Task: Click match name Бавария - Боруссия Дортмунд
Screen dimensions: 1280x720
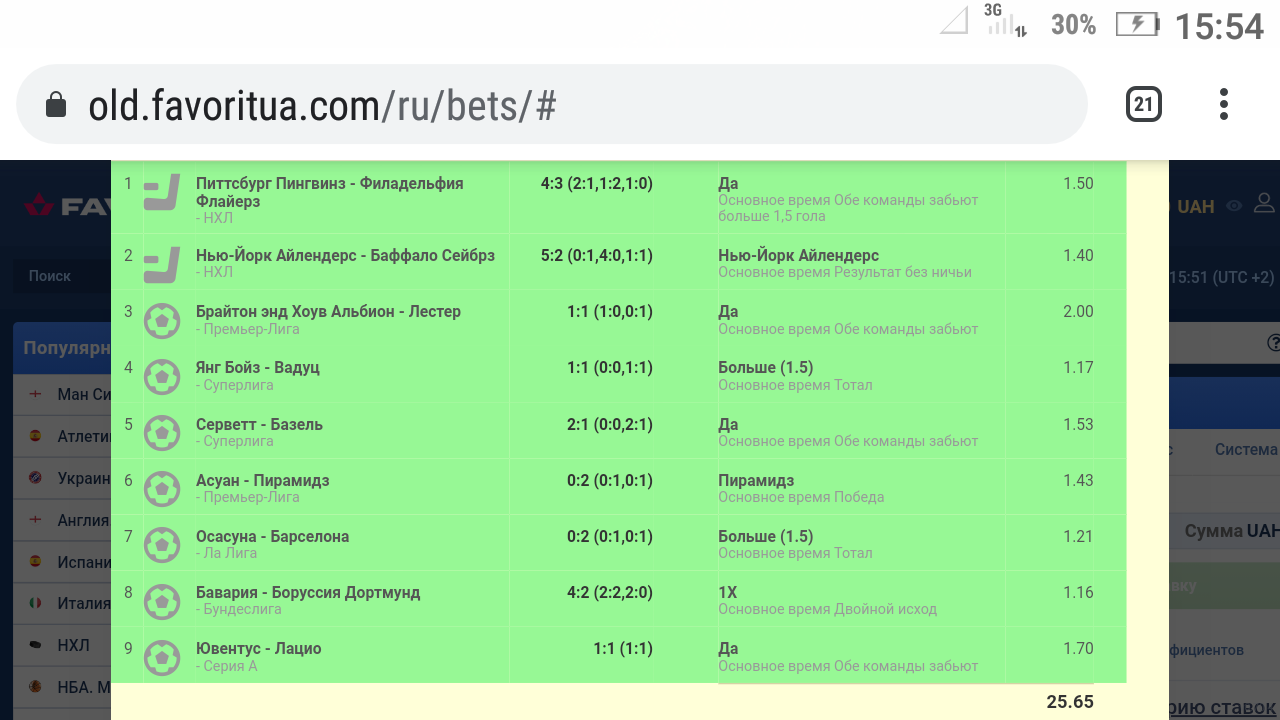Action: click(x=308, y=592)
